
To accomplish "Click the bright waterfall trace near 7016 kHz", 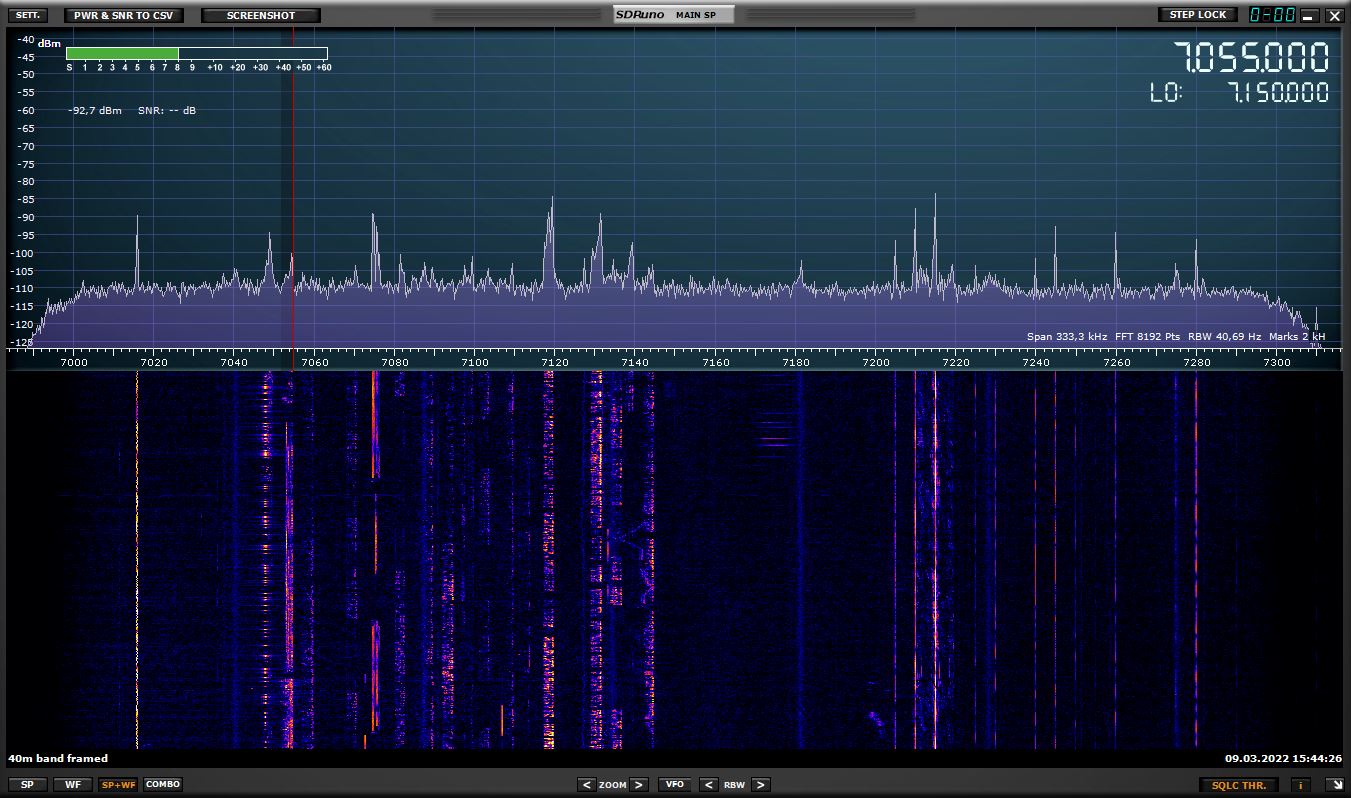I will click(x=137, y=560).
